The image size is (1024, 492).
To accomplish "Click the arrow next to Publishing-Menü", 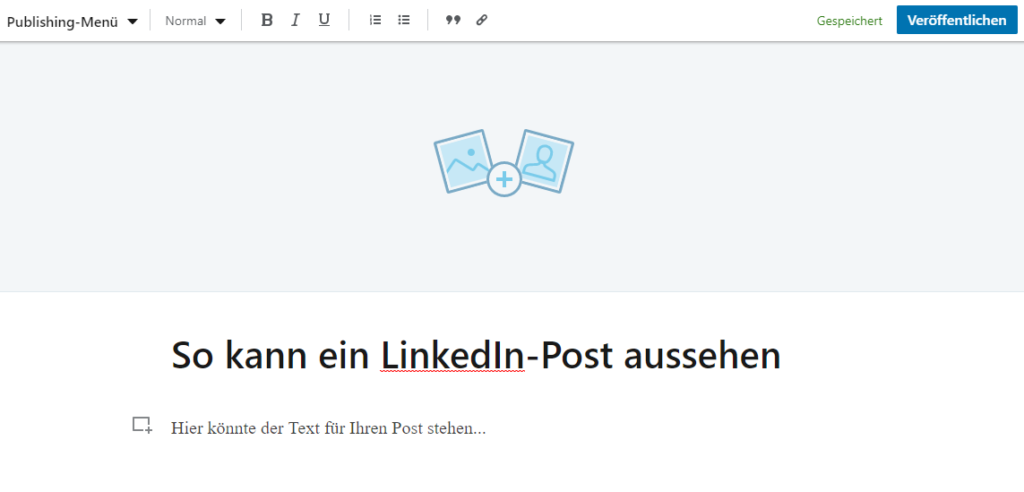I will click(x=133, y=22).
